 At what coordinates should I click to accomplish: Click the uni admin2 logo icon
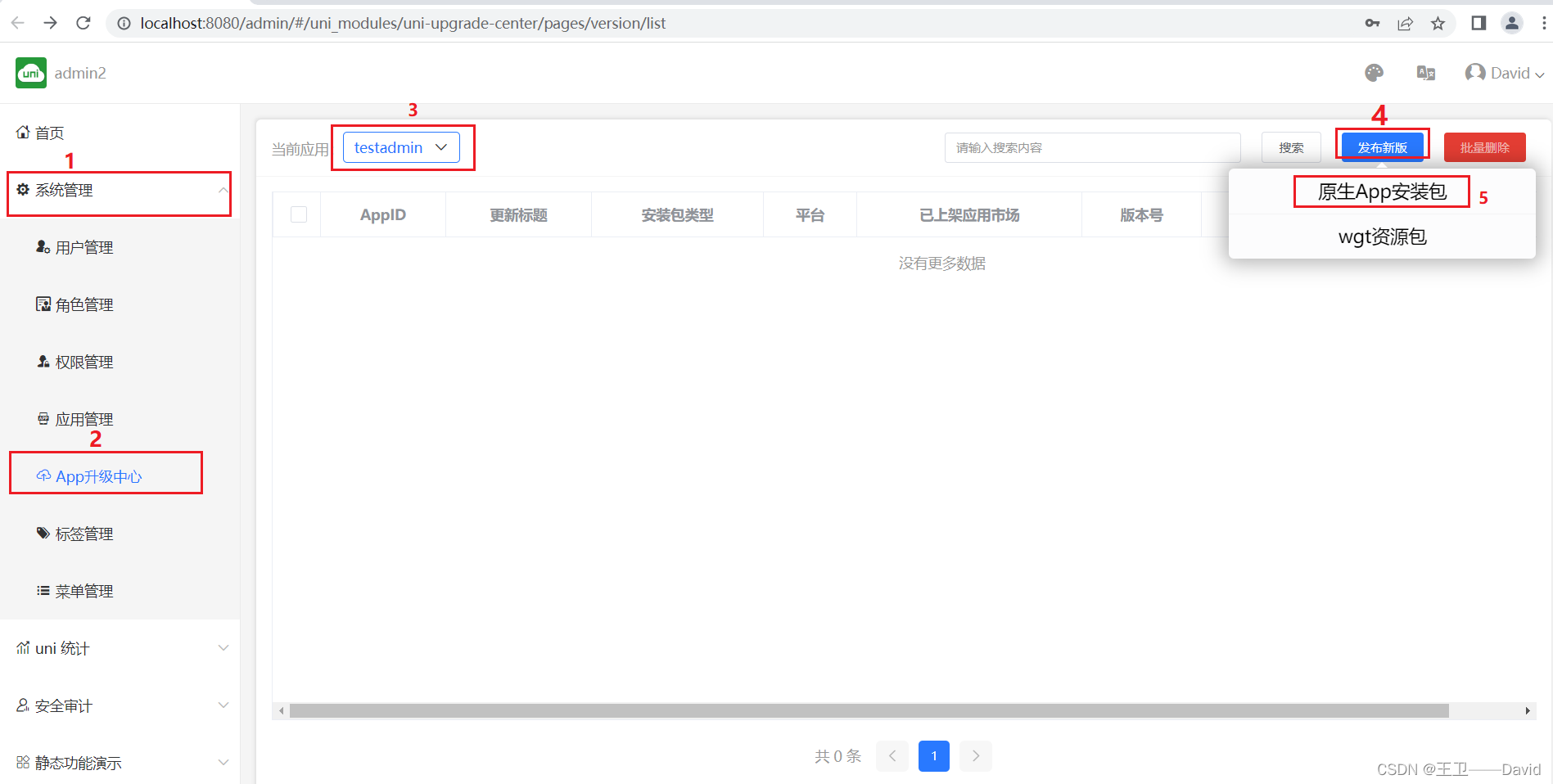tap(31, 73)
